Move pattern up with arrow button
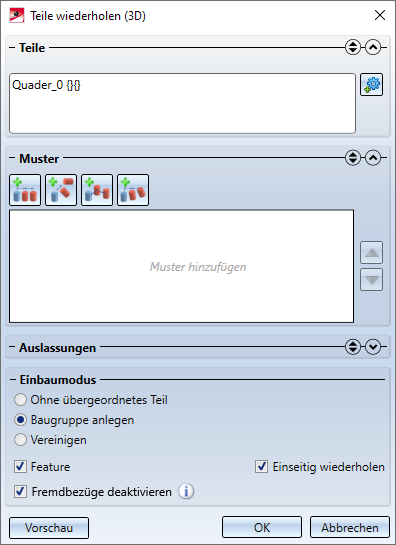Image resolution: width=396 pixels, height=545 pixels. (x=372, y=253)
